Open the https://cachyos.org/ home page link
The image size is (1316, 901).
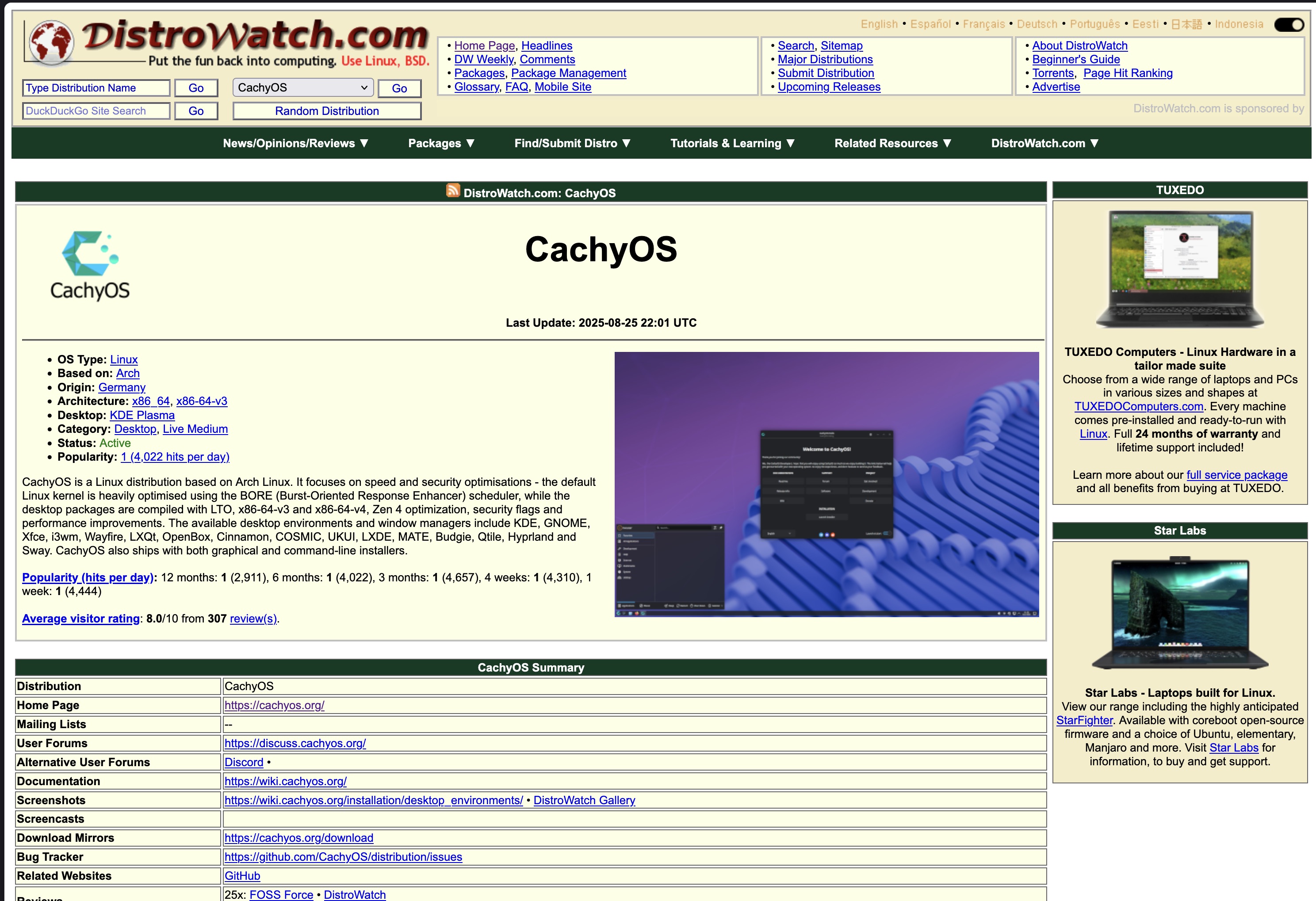click(x=274, y=705)
